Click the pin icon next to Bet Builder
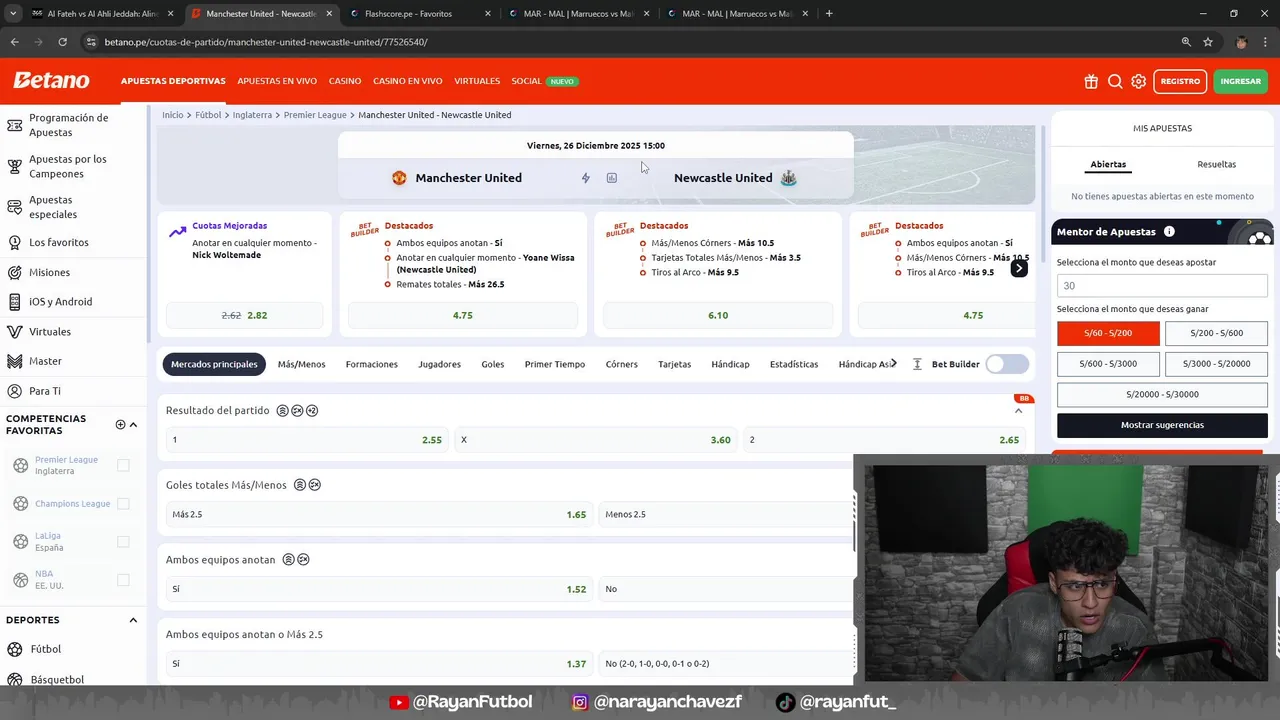The image size is (1280, 720). [x=917, y=364]
